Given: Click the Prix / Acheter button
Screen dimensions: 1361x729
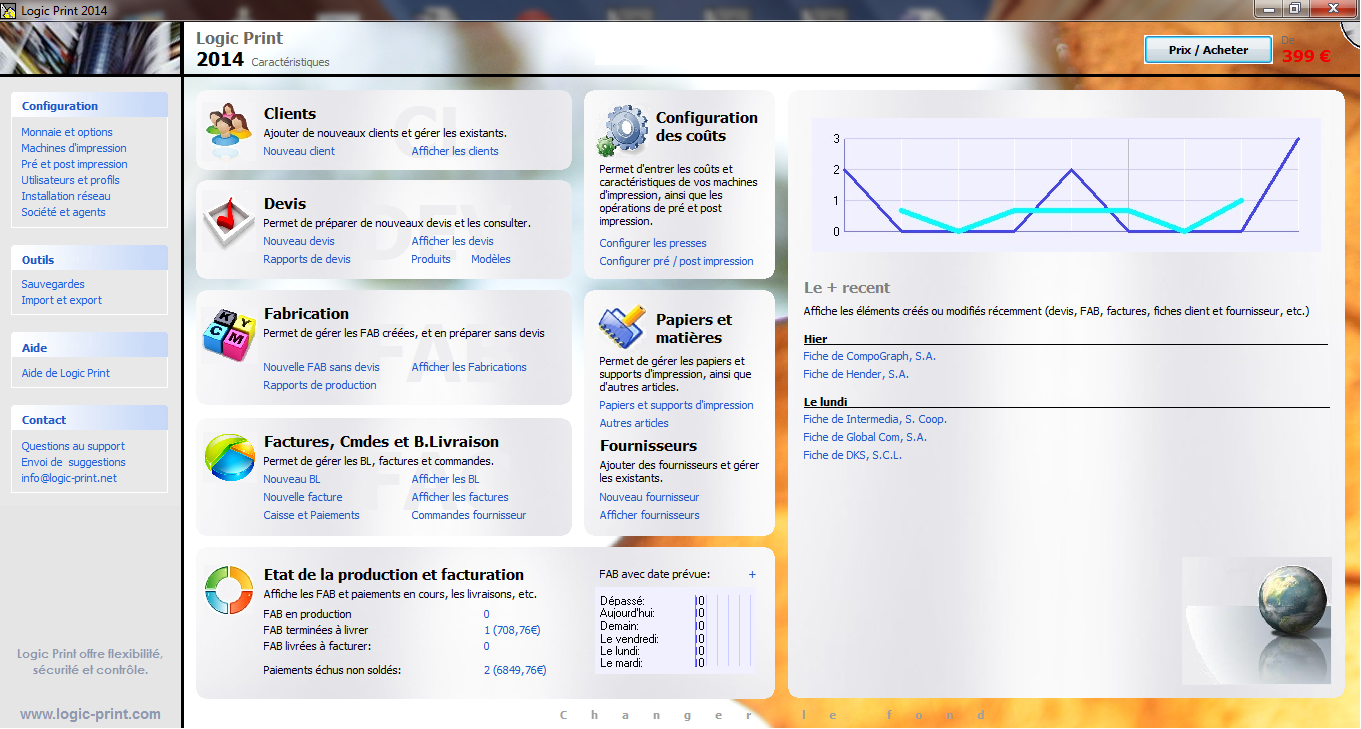Looking at the screenshot, I should click(x=1208, y=50).
